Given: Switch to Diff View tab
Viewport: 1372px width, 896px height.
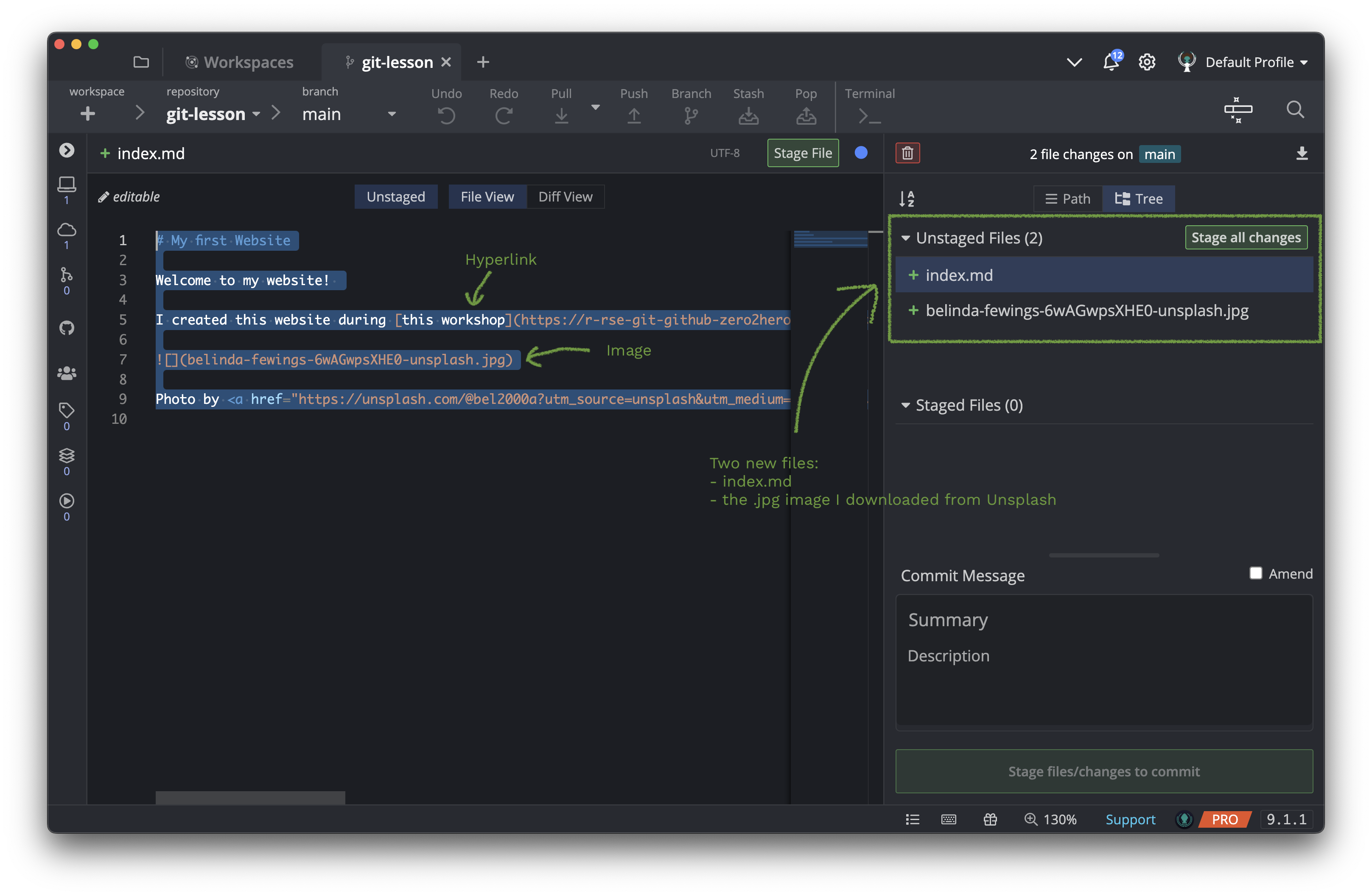Looking at the screenshot, I should click(x=565, y=196).
